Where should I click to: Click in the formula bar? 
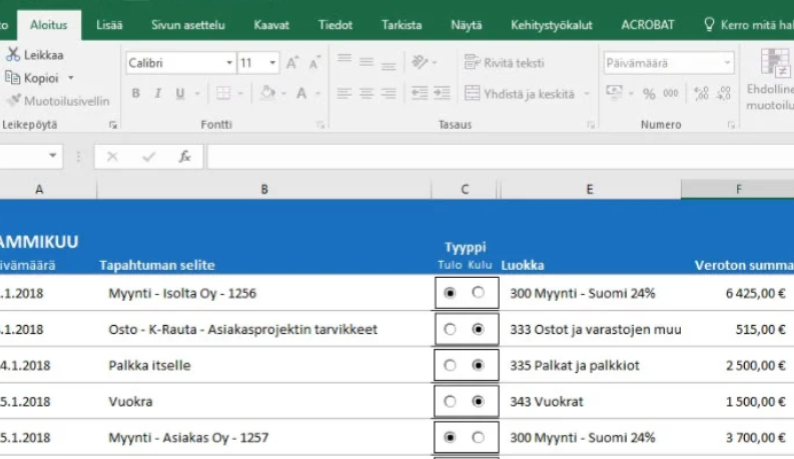click(x=500, y=157)
